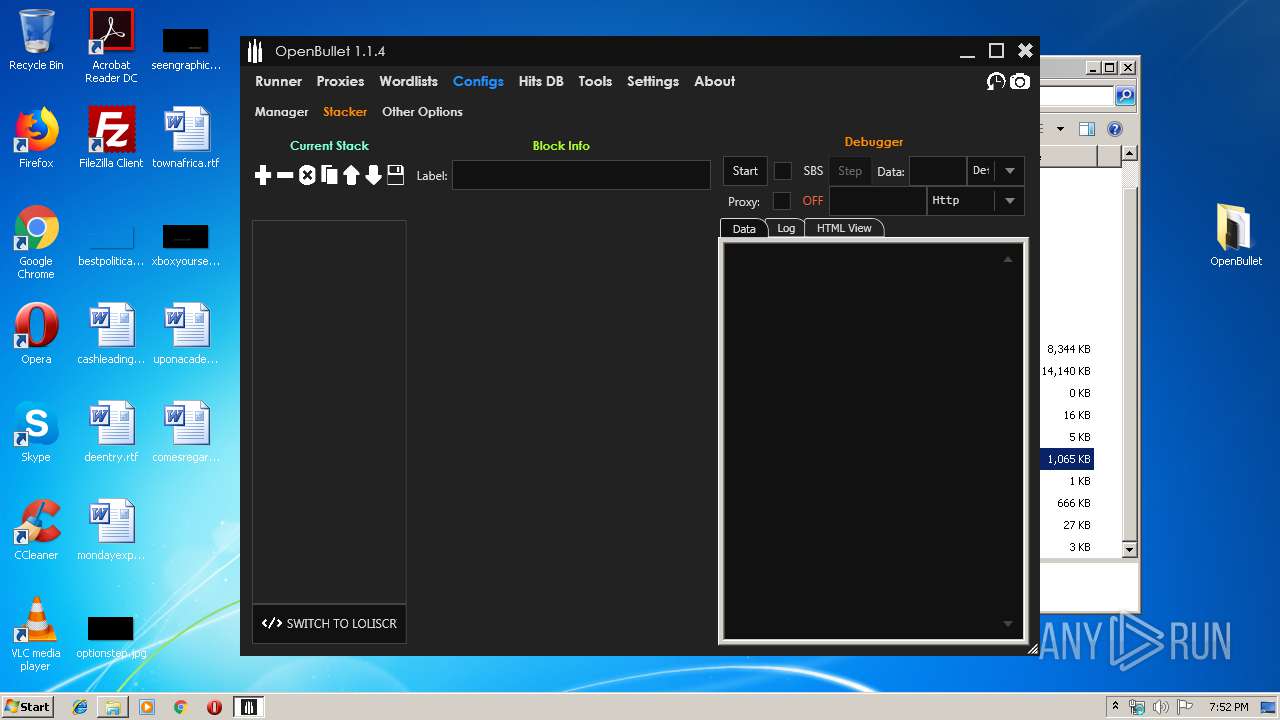This screenshot has width=1280, height=720.
Task: Switch to the Data debugger tab
Action: pos(744,228)
